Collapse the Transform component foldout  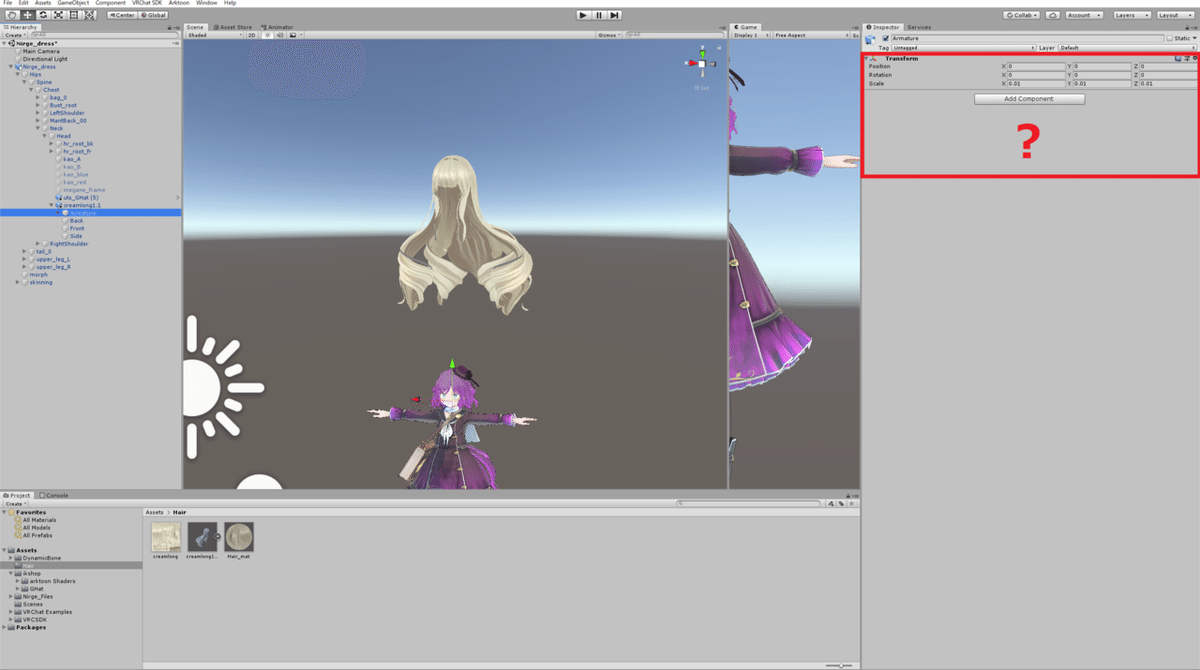tap(868, 59)
